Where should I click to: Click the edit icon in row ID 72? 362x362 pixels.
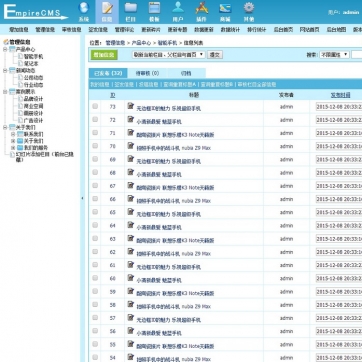tap(131, 119)
